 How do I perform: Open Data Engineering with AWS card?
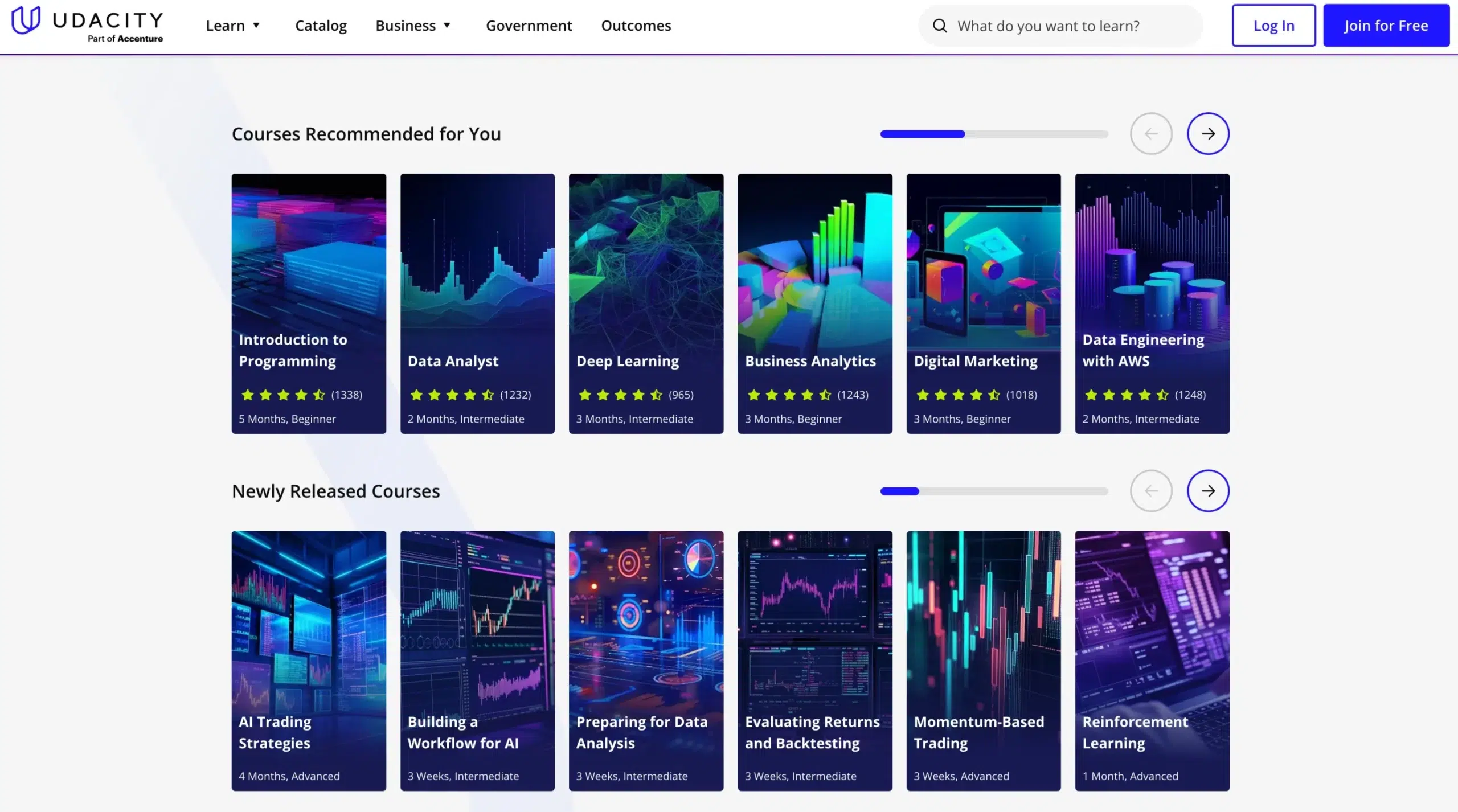(x=1152, y=304)
